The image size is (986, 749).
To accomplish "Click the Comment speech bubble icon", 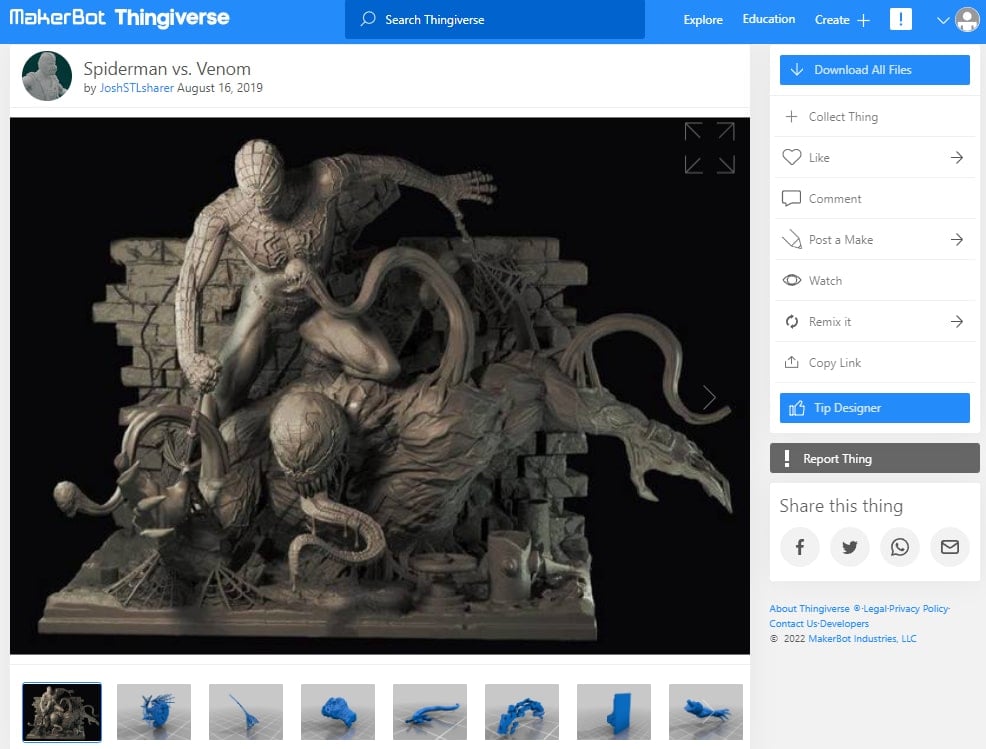I will click(791, 199).
